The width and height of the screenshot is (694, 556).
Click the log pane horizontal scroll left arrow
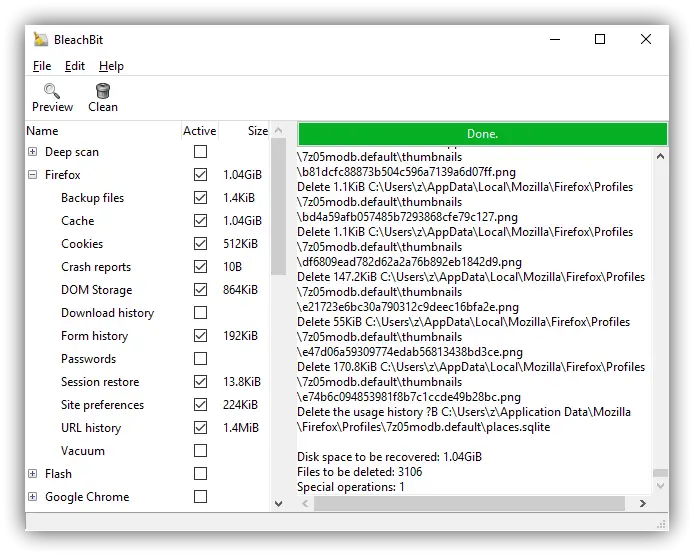[x=305, y=503]
